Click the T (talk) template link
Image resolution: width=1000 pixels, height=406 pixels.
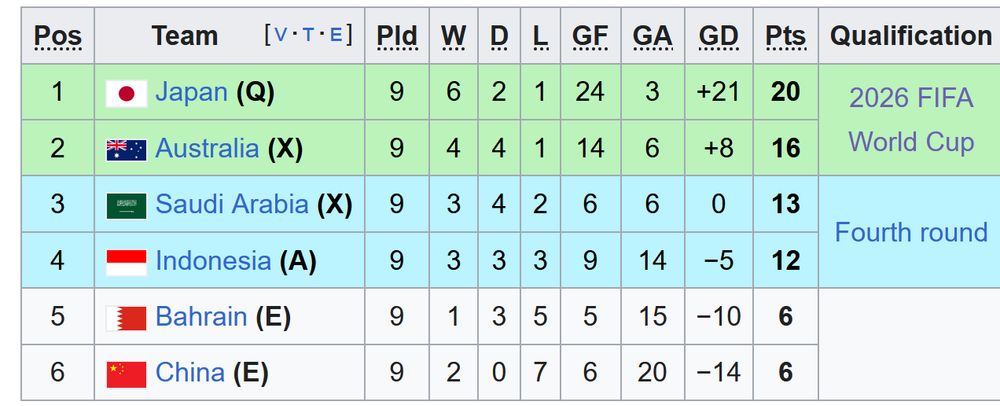[x=308, y=35]
